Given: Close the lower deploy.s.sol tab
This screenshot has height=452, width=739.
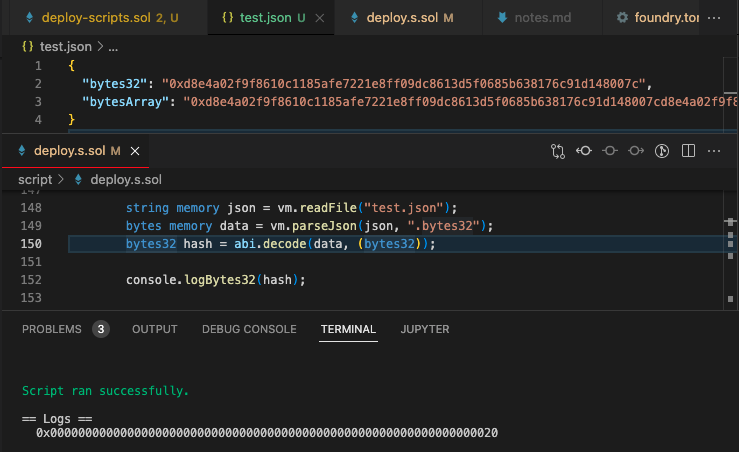Looking at the screenshot, I should tap(135, 151).
